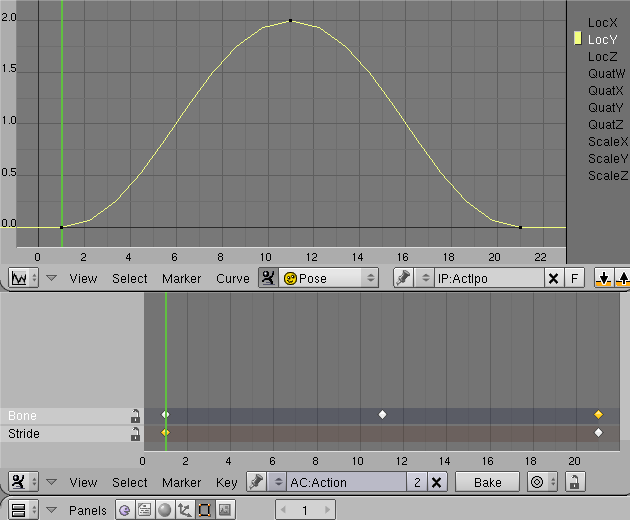Toggle the Bone channel lock icon
The width and height of the screenshot is (630, 520).
pyautogui.click(x=135, y=416)
